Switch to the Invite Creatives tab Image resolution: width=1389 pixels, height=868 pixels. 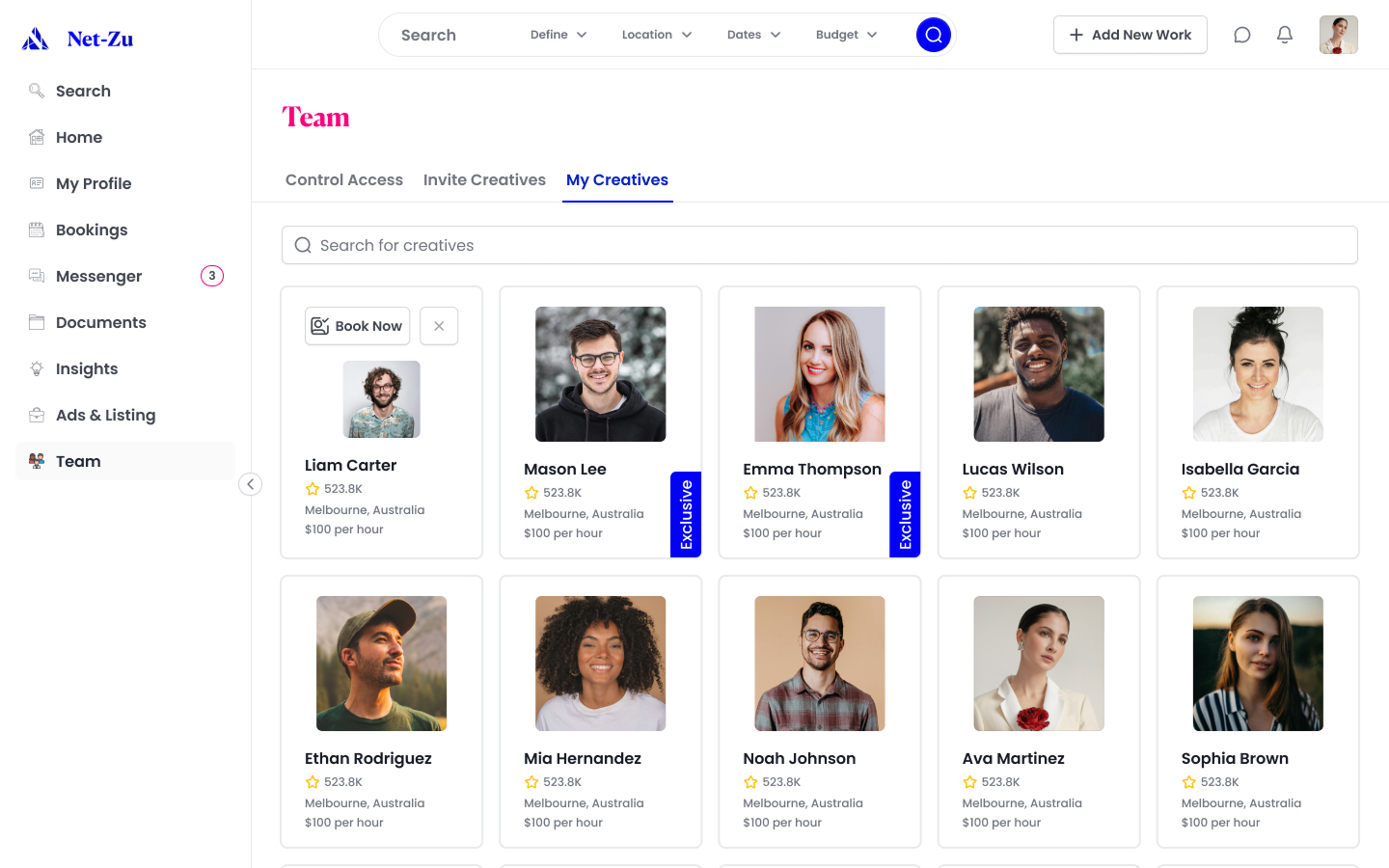(x=484, y=179)
